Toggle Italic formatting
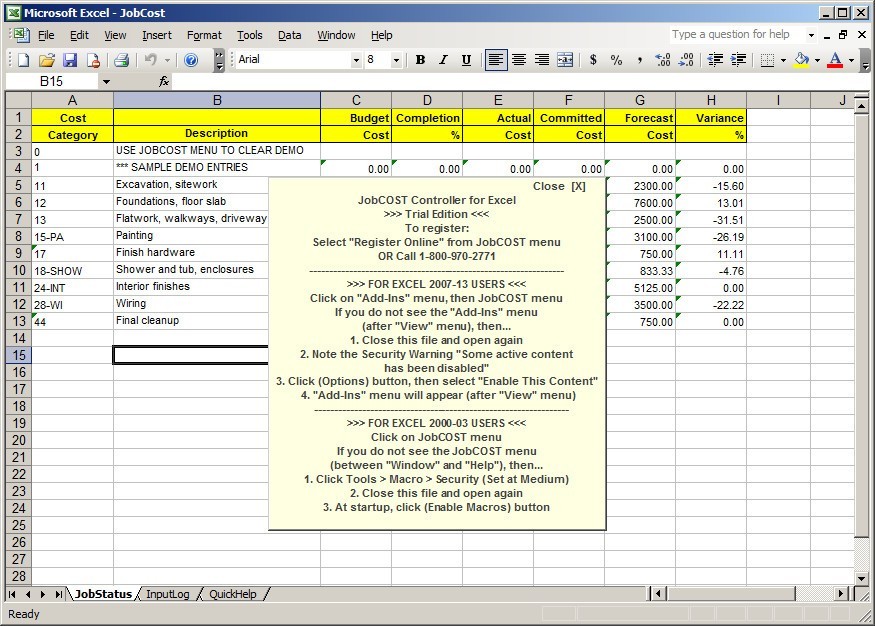The image size is (875, 626). (443, 60)
